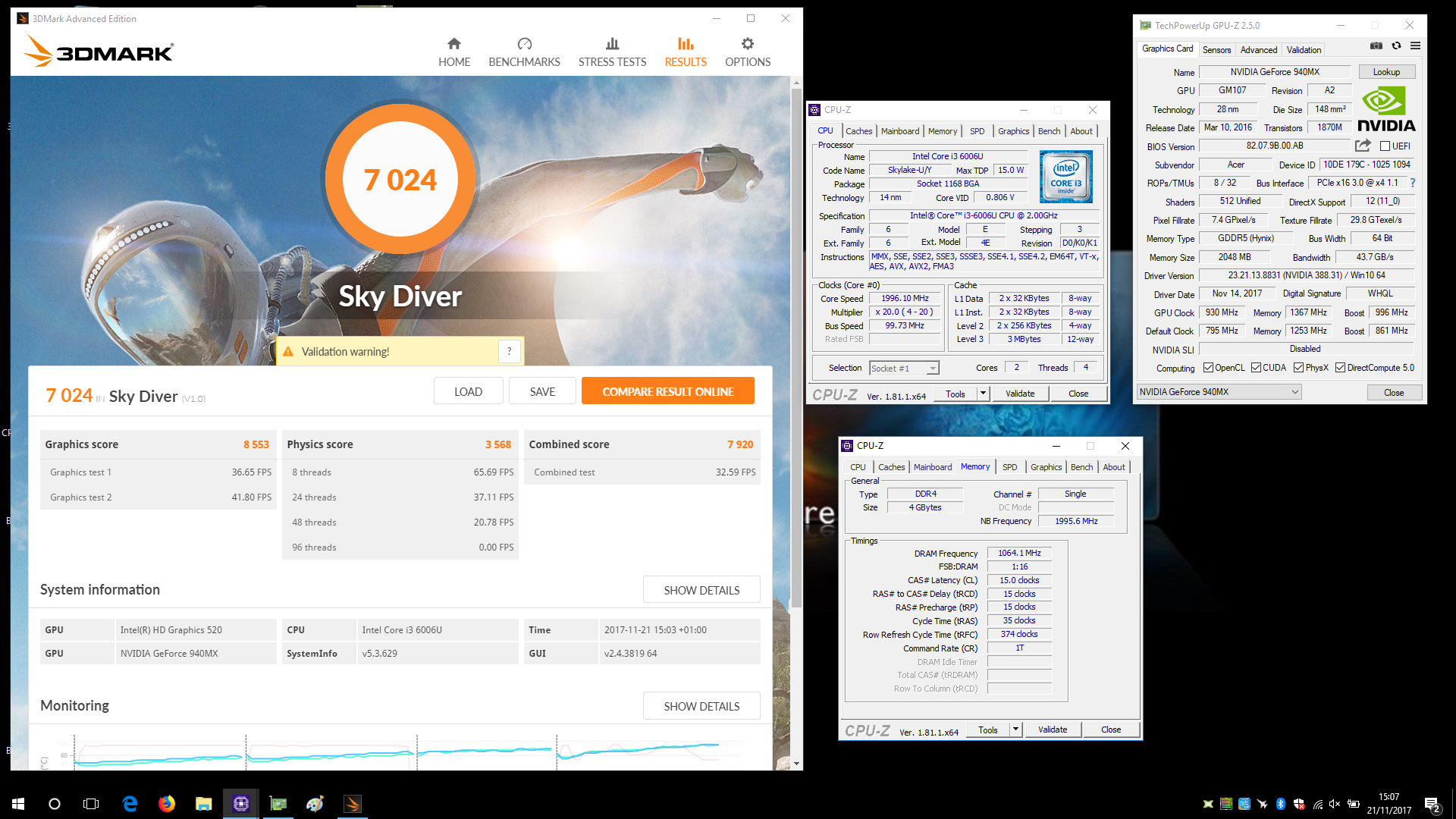Select the Graphics tab in lower CPU-Z window
Viewport: 1456px width, 819px height.
click(1046, 467)
